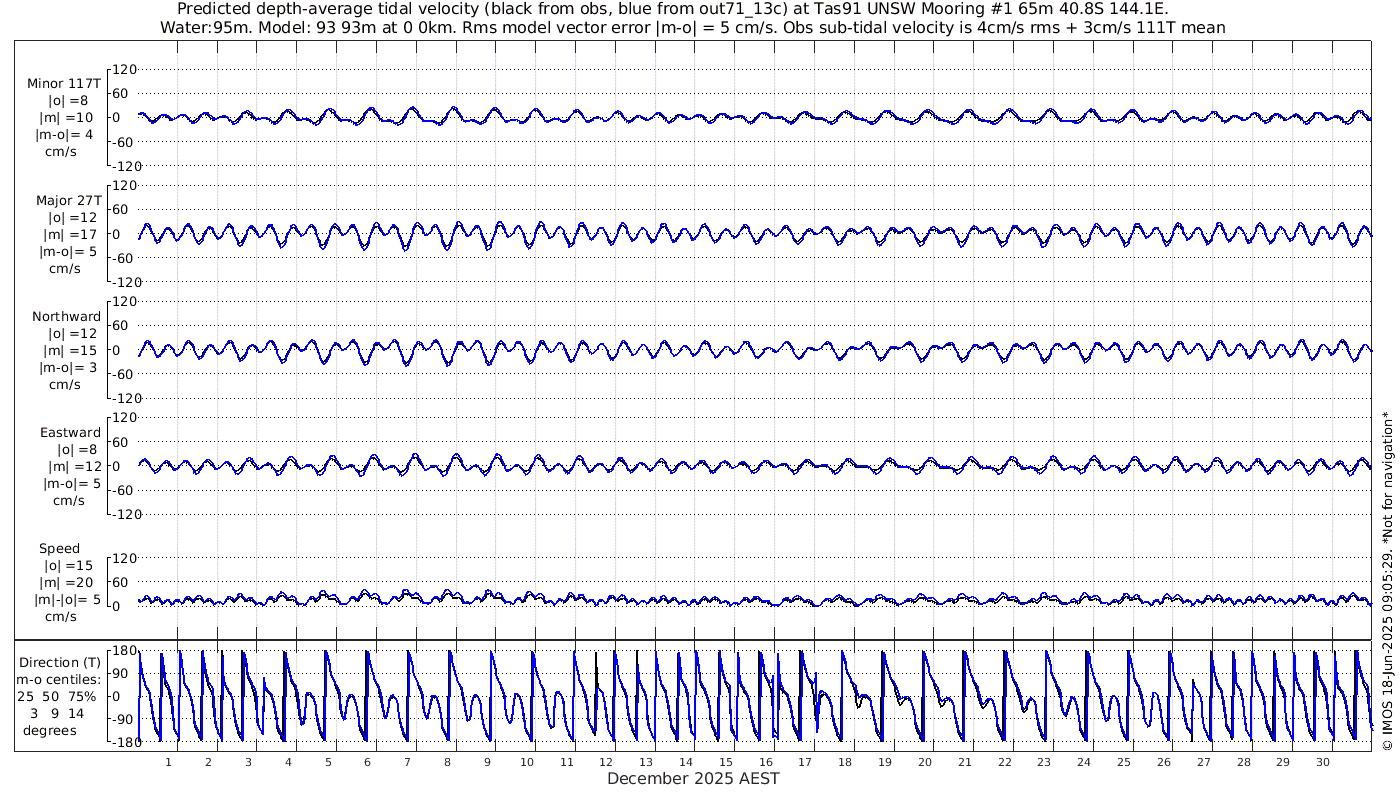Click the 180 tick label of the Direction panel
1400x800 pixels.
pyautogui.click(x=123, y=651)
